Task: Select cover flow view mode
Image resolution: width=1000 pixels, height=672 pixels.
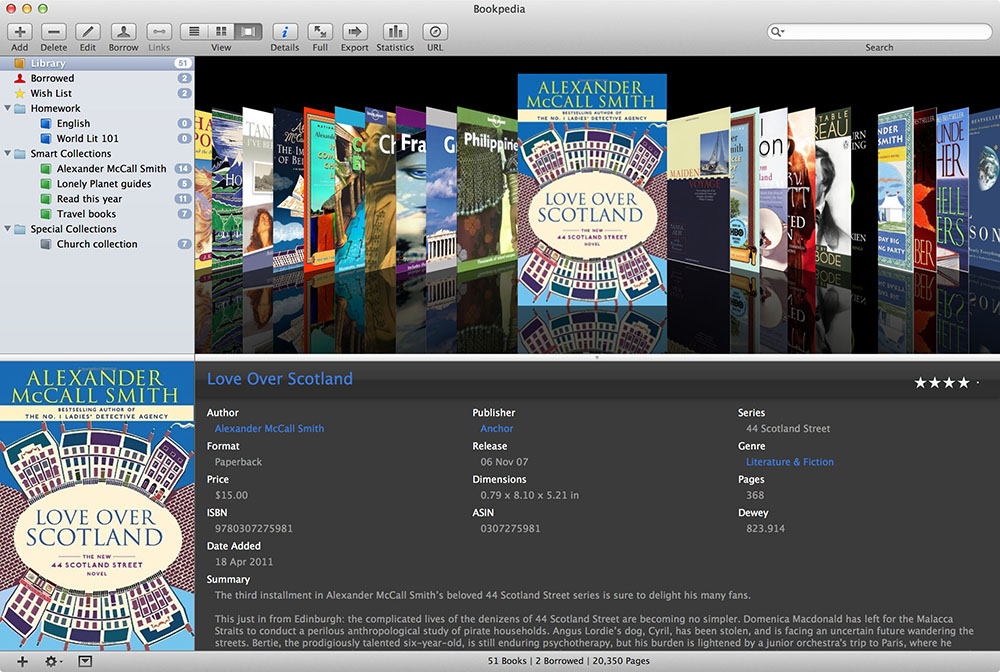Action: point(249,31)
